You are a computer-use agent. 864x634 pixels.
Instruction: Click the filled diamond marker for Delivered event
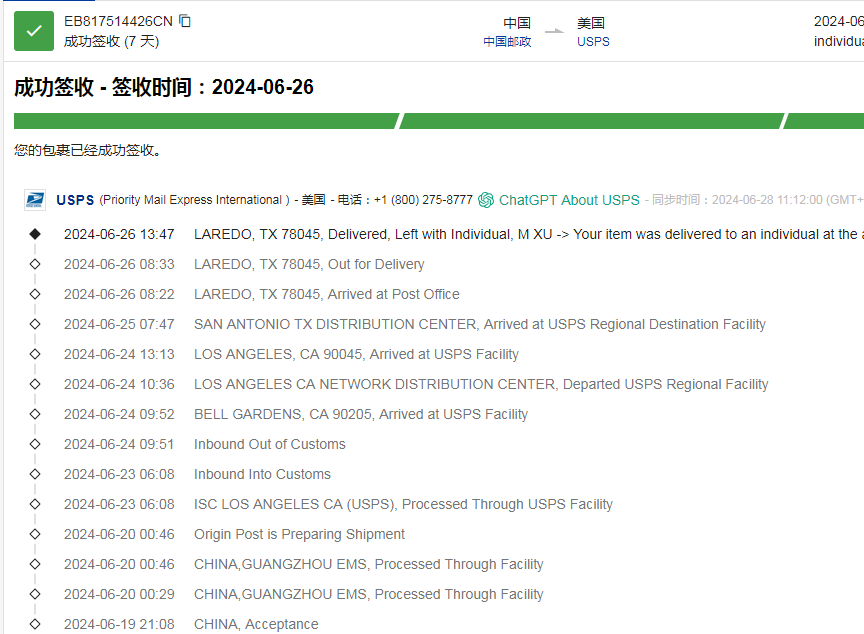tap(35, 234)
